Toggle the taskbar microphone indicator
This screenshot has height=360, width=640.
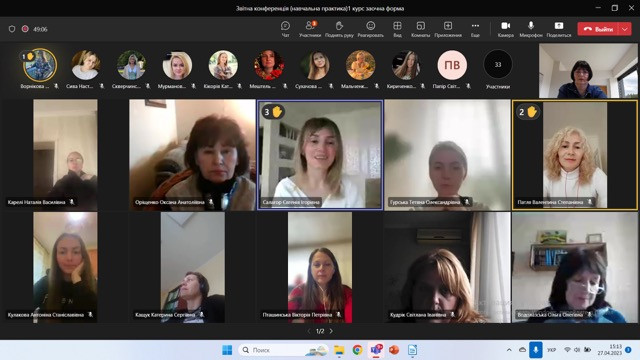536,350
